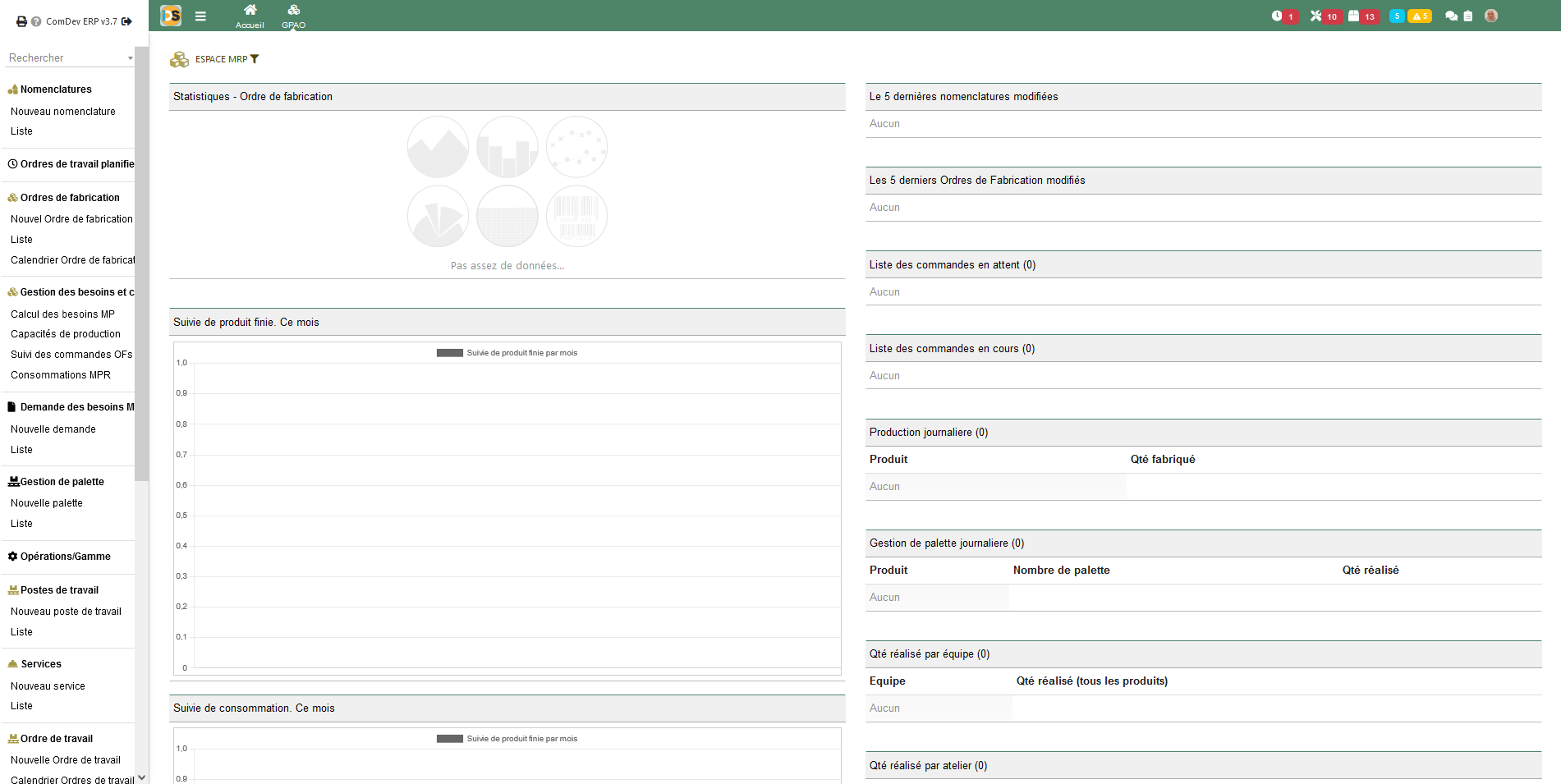Image resolution: width=1561 pixels, height=784 pixels.
Task: Toggle legend swatch in Suivie de consommation chart
Action: point(450,739)
